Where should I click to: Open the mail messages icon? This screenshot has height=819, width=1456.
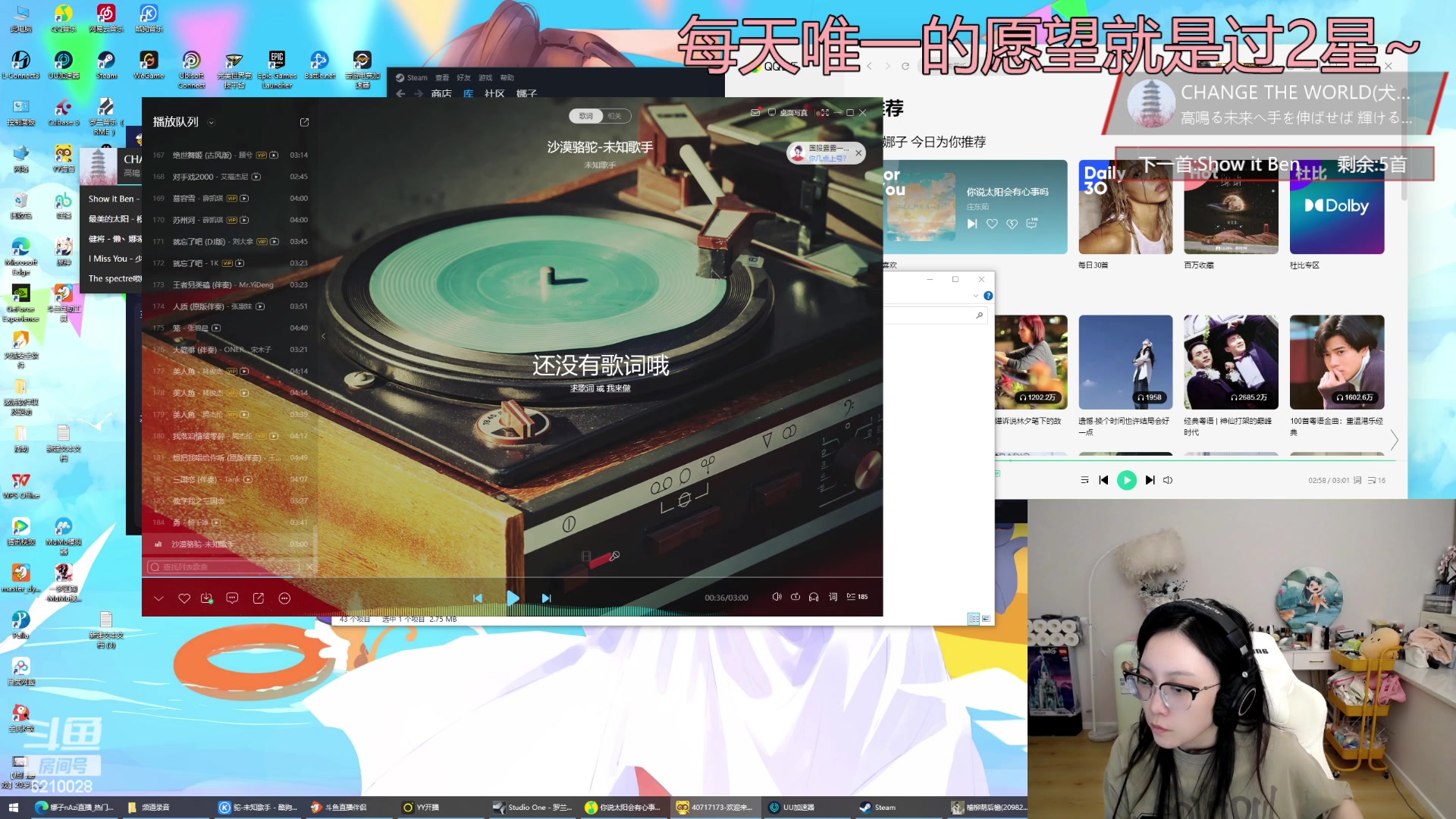[x=755, y=112]
